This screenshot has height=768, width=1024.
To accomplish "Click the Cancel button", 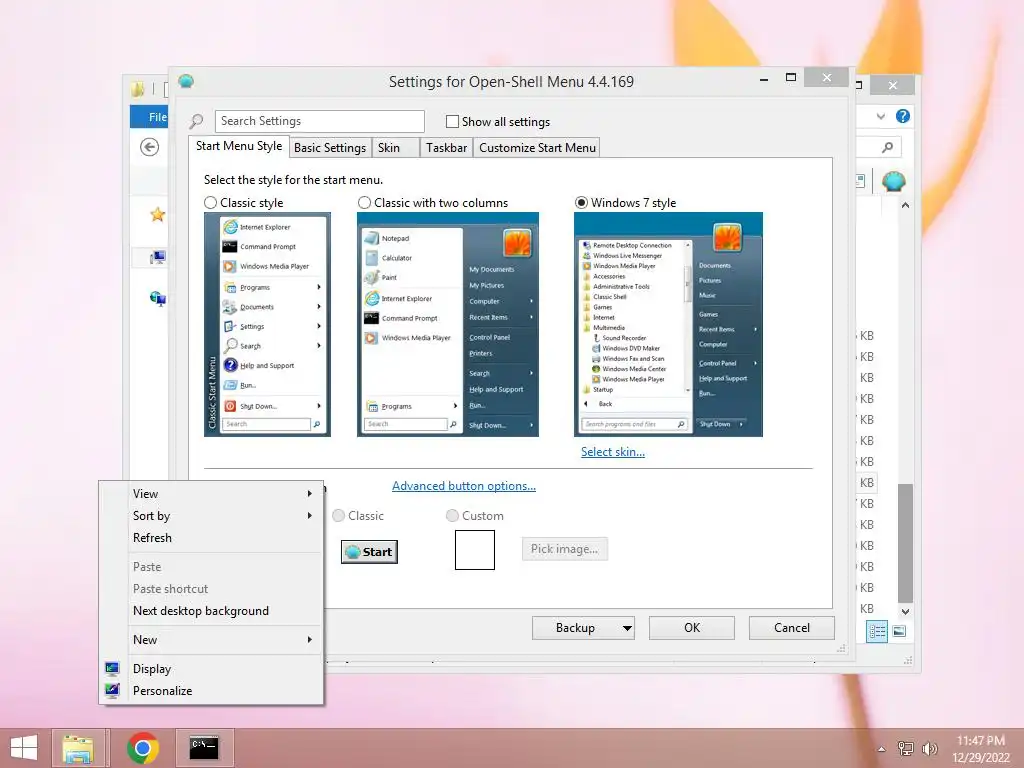I will 792,628.
